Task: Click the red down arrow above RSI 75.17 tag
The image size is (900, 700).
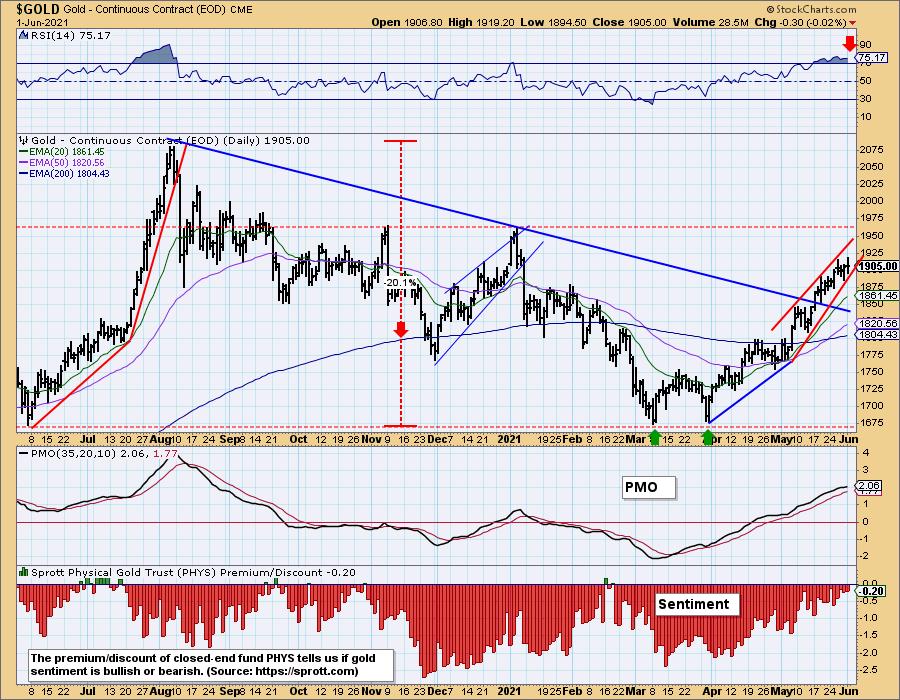Action: [848, 44]
